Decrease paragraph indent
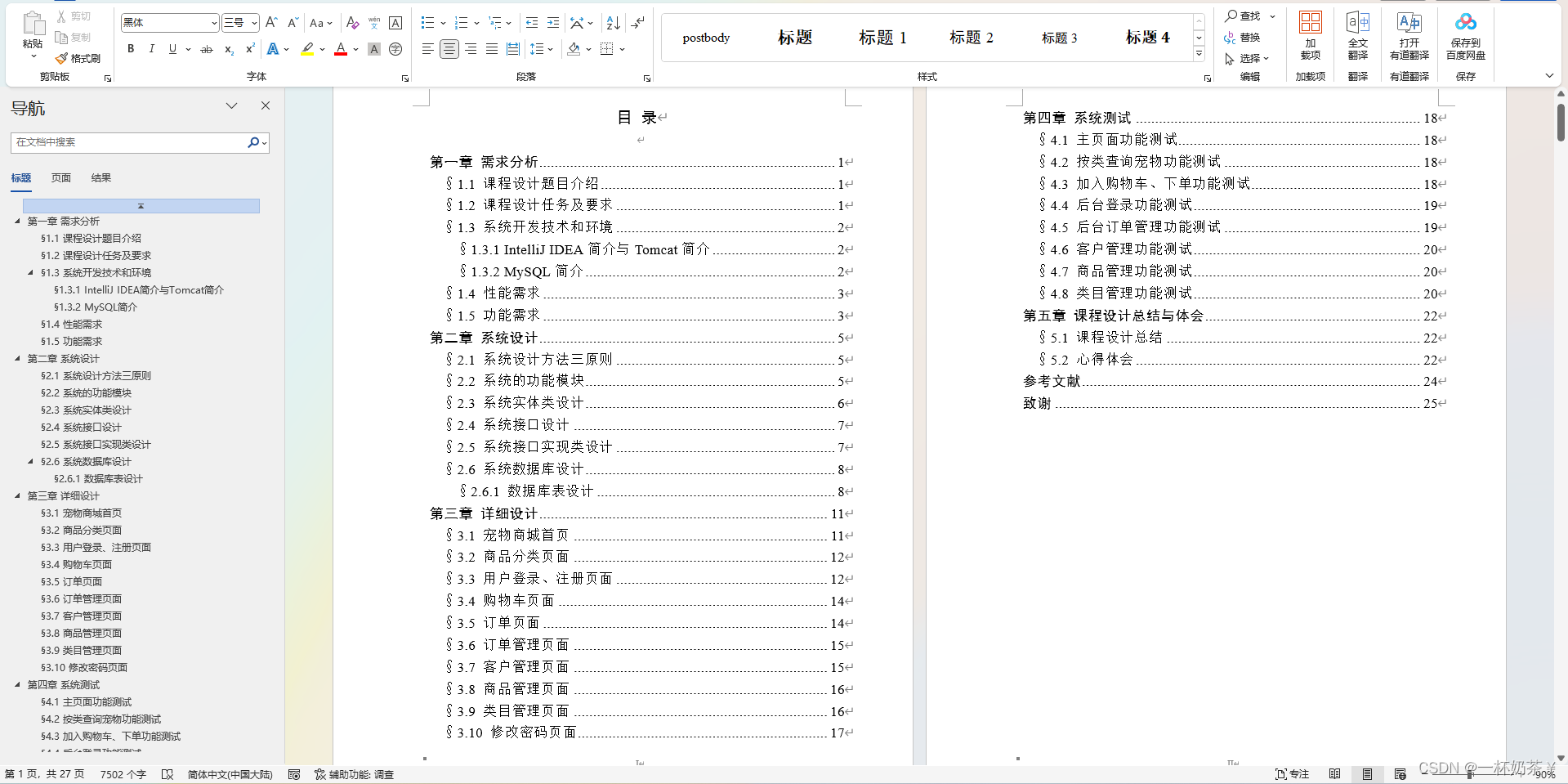 (x=532, y=23)
